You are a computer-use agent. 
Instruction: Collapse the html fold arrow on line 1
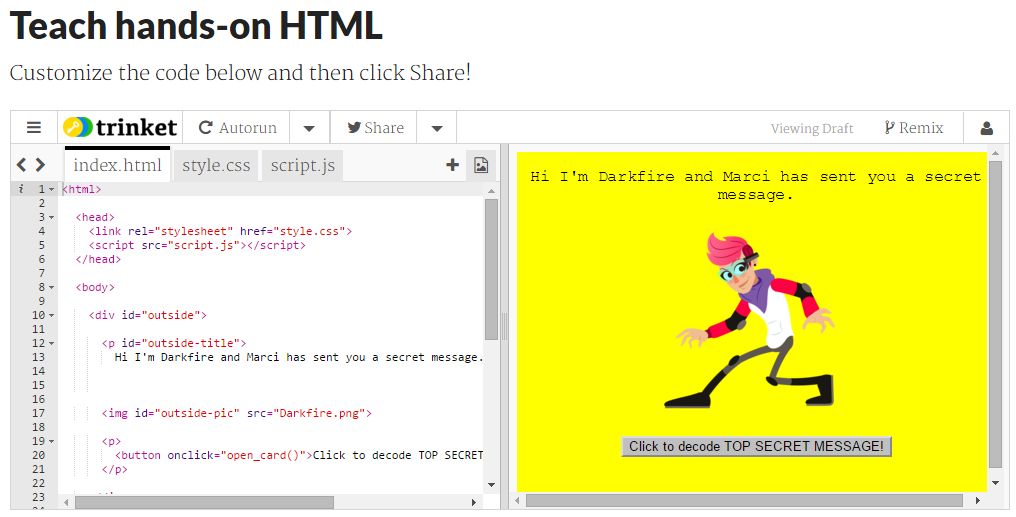[x=52, y=189]
